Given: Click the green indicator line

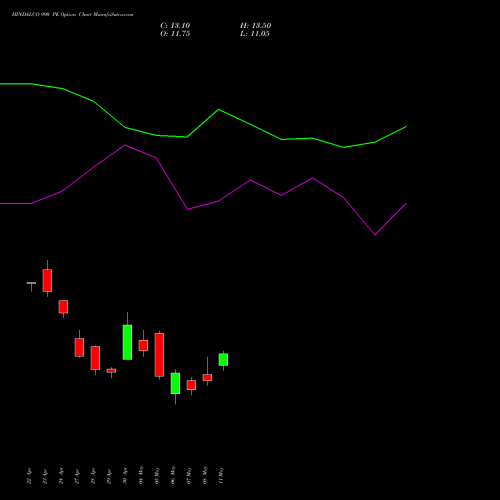Looking at the screenshot, I should (x=219, y=110).
